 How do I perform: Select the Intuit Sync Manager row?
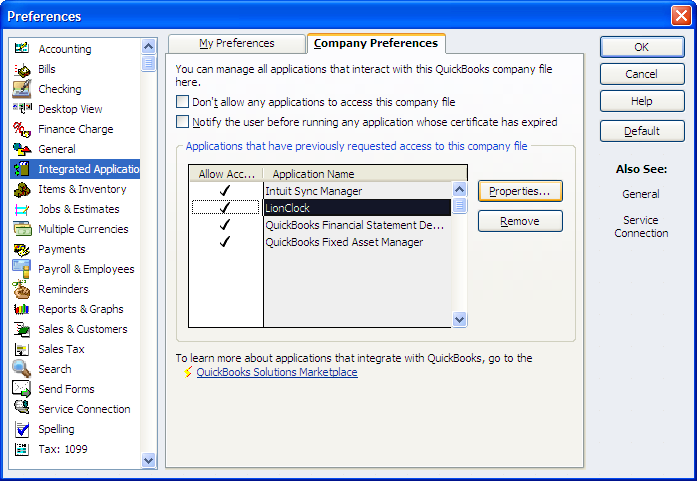tap(358, 191)
